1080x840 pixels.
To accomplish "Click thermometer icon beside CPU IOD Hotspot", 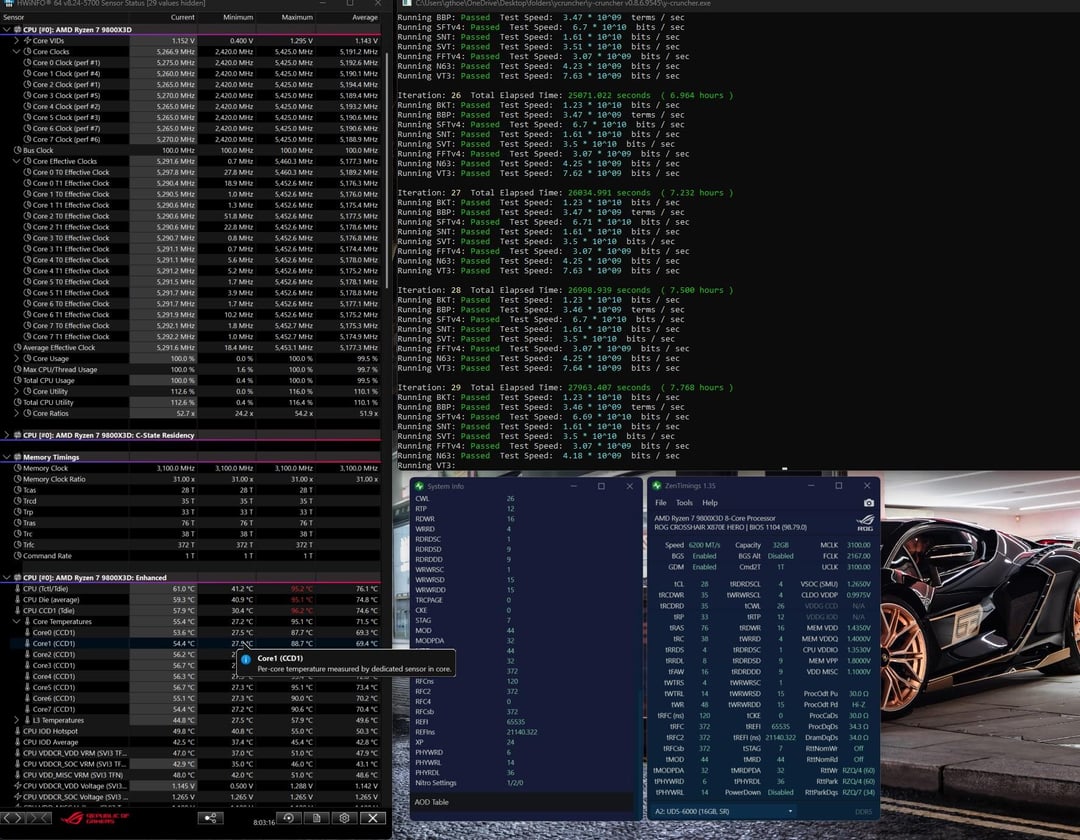I will click(17, 731).
